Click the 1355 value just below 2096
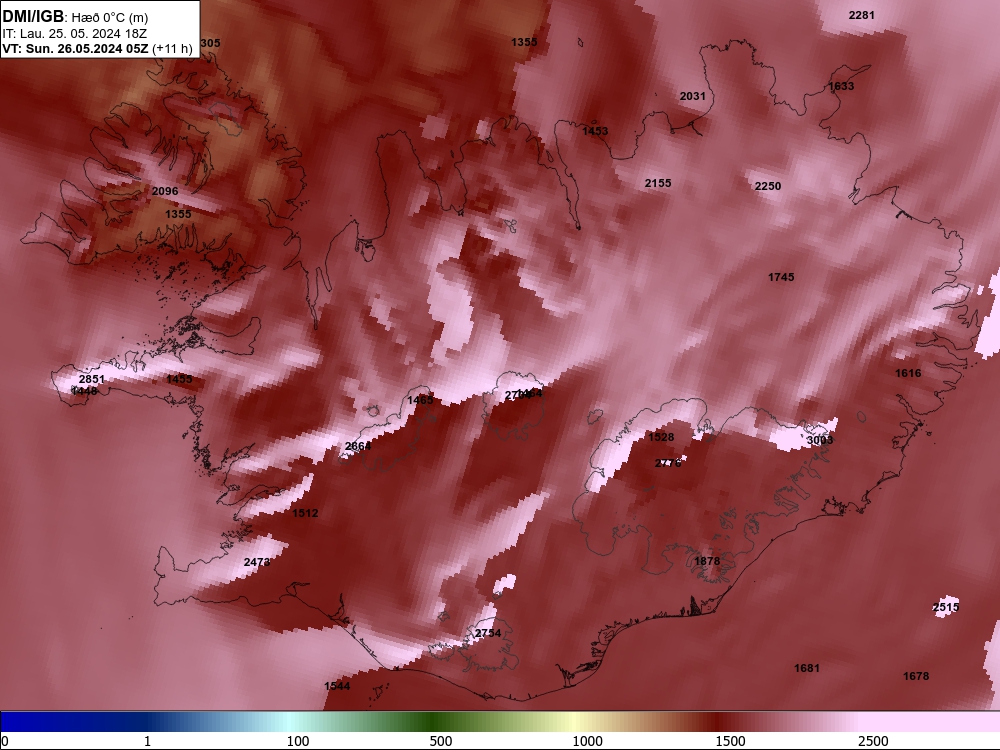Image resolution: width=1000 pixels, height=750 pixels. [178, 214]
